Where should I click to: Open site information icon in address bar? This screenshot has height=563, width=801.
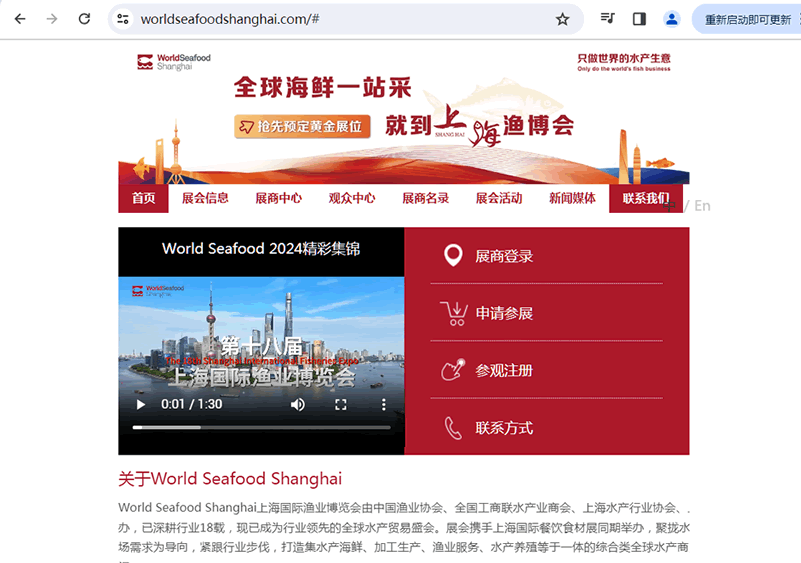(123, 19)
